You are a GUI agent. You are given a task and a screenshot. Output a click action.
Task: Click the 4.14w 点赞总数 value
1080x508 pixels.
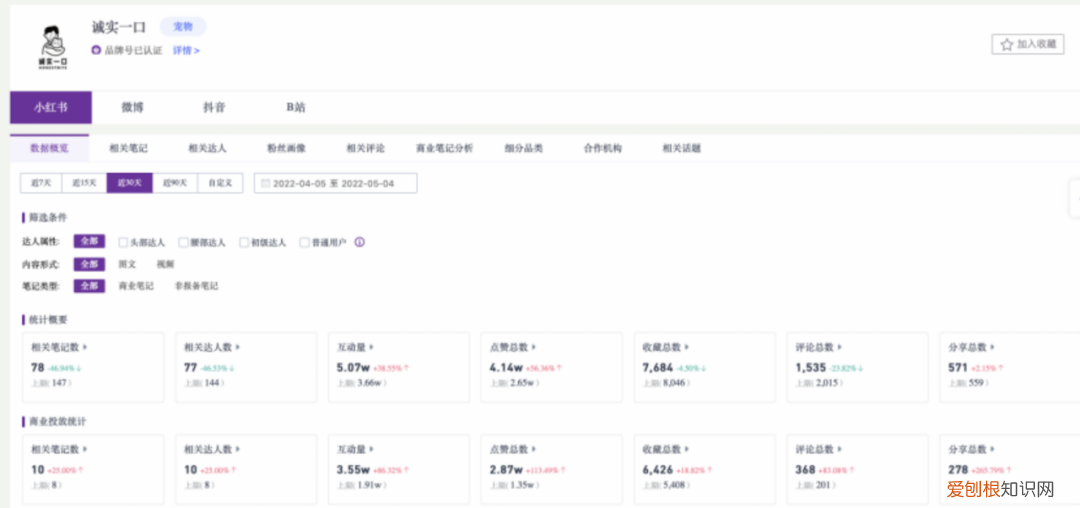(506, 368)
